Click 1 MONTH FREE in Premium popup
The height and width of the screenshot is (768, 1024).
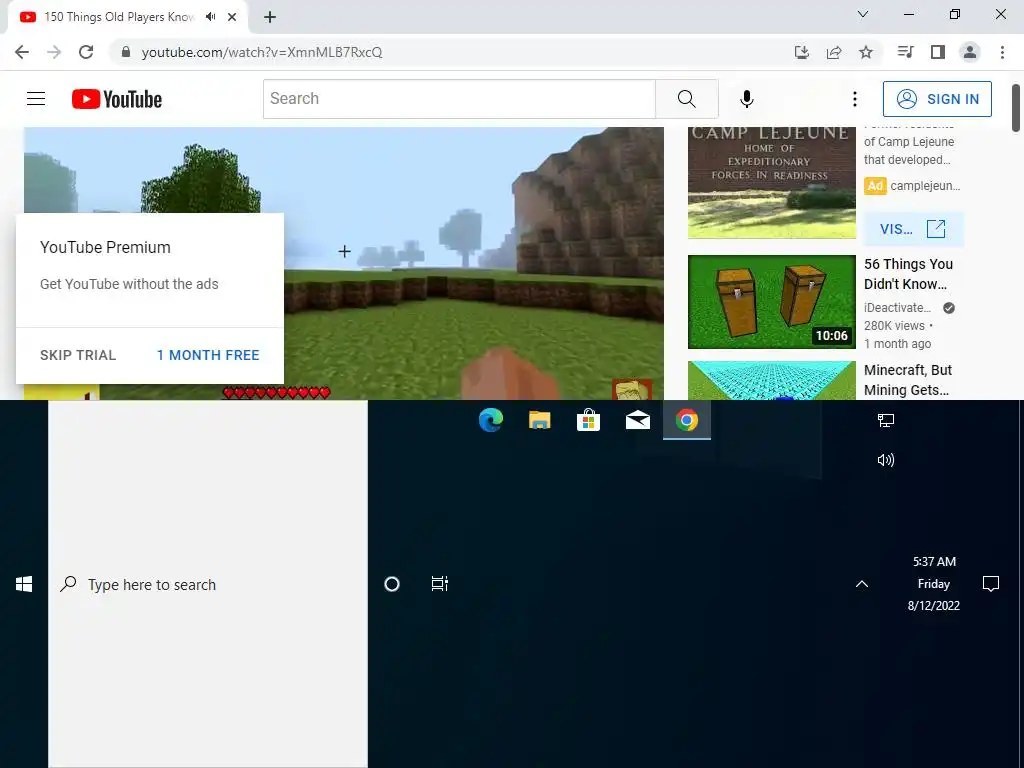pyautogui.click(x=208, y=355)
